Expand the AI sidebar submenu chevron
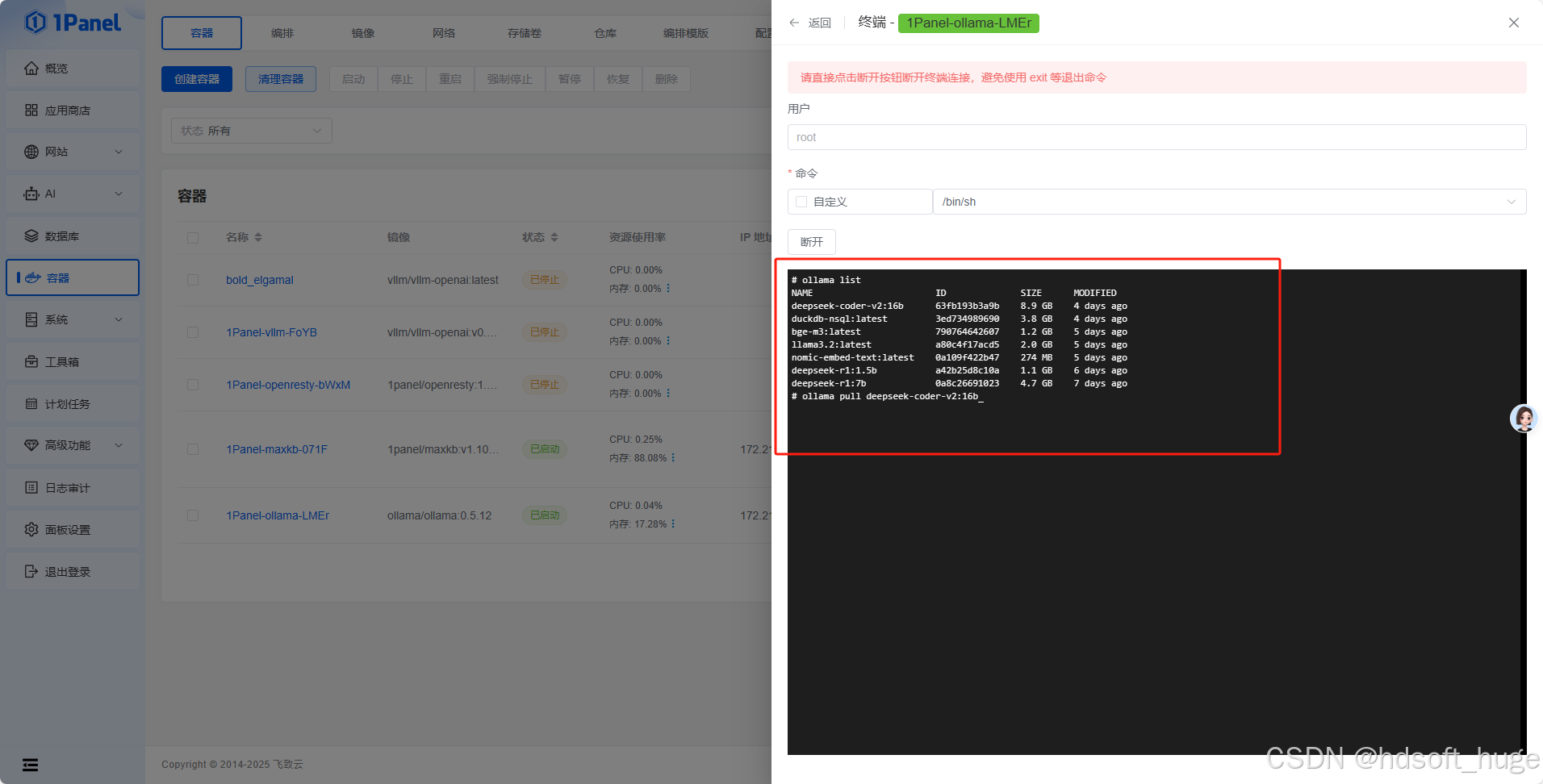 pos(119,194)
